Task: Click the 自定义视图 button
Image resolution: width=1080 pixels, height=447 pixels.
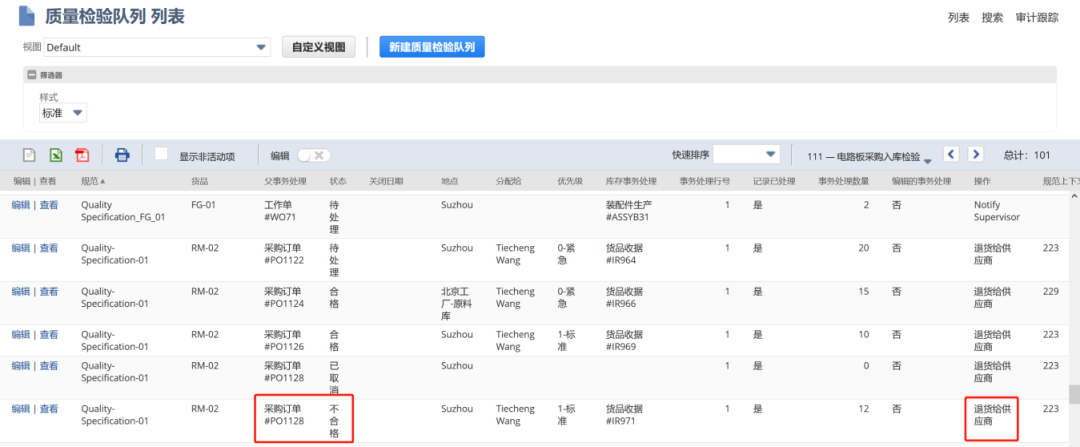Action: 319,48
